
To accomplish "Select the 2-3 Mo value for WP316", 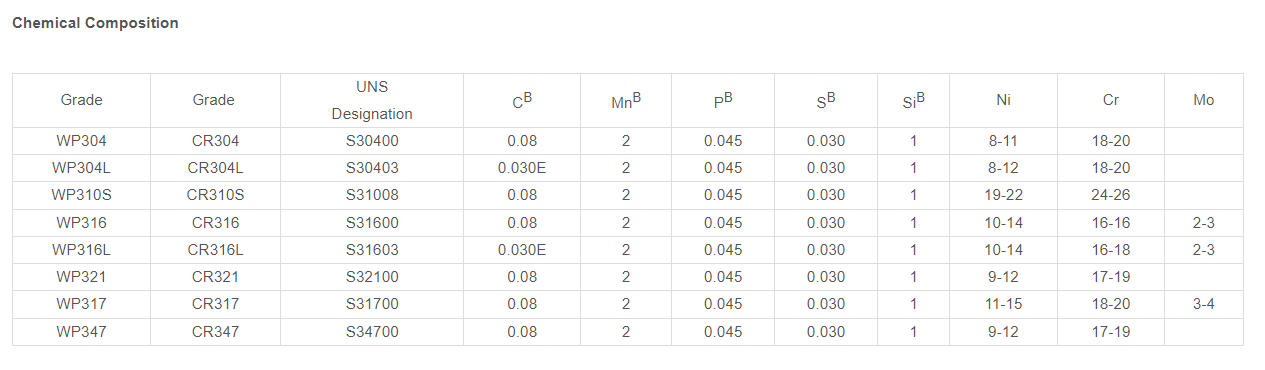I will pos(1204,223).
